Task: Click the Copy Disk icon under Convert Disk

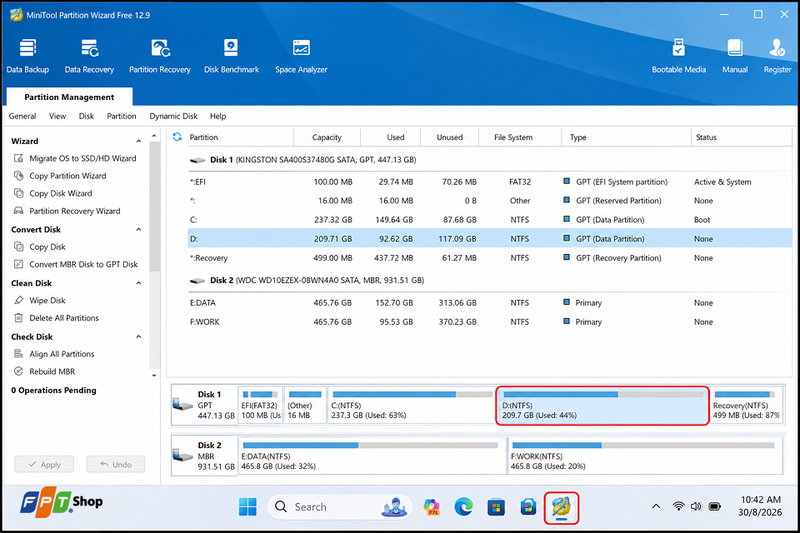Action: coord(18,246)
